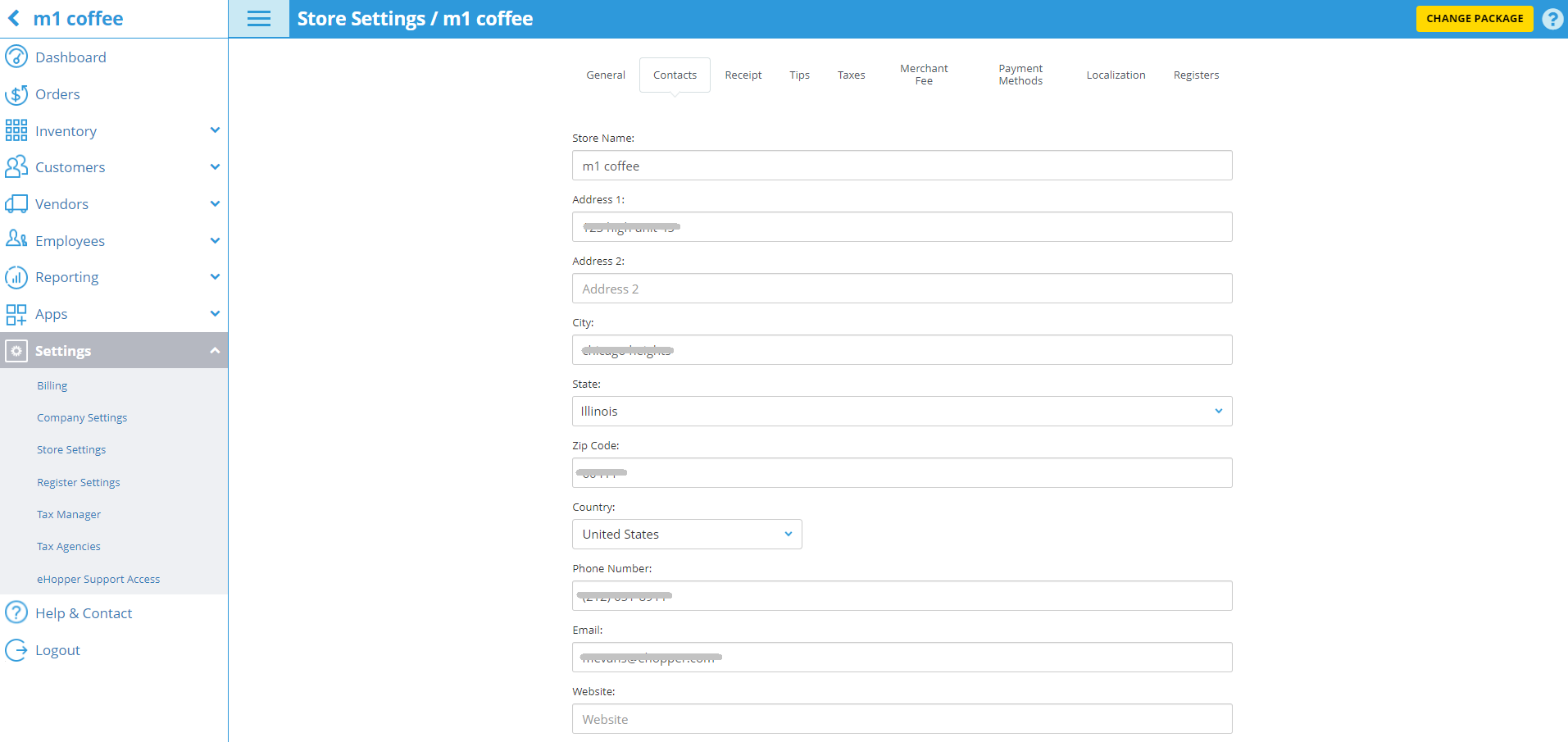This screenshot has height=742, width=1568.
Task: Open Tax Manager link
Action: (69, 515)
